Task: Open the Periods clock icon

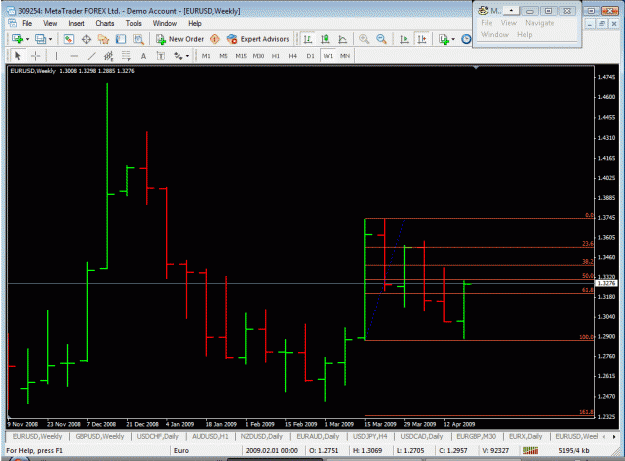Action: point(466,39)
